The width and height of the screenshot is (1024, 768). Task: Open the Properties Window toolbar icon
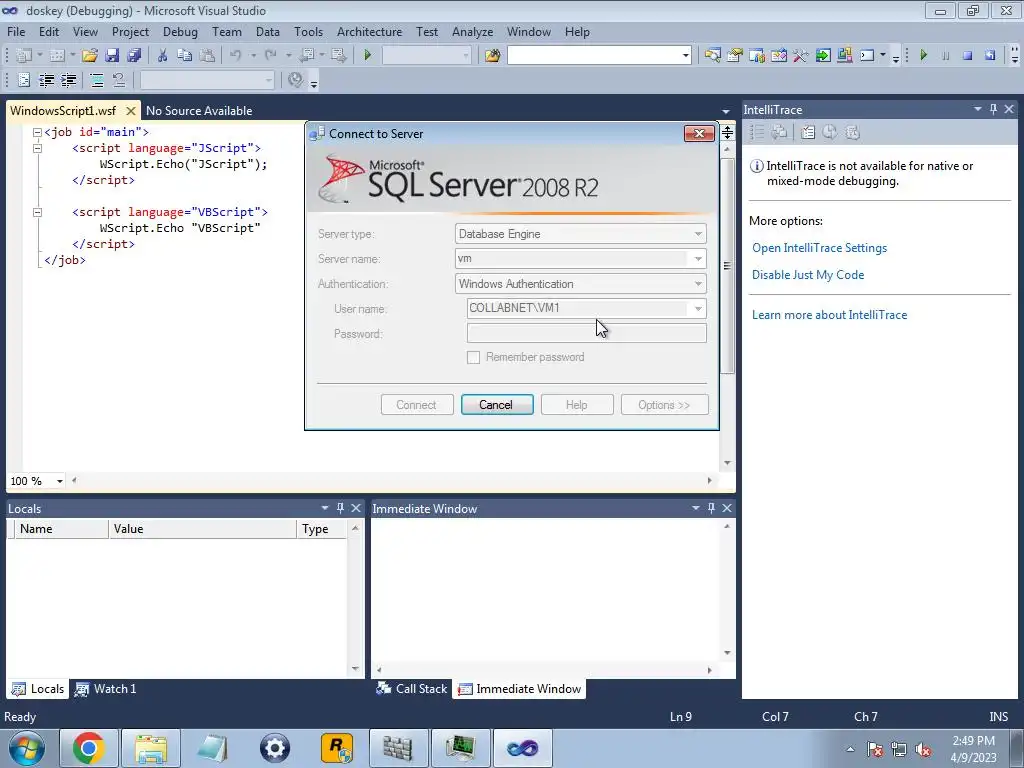point(734,56)
